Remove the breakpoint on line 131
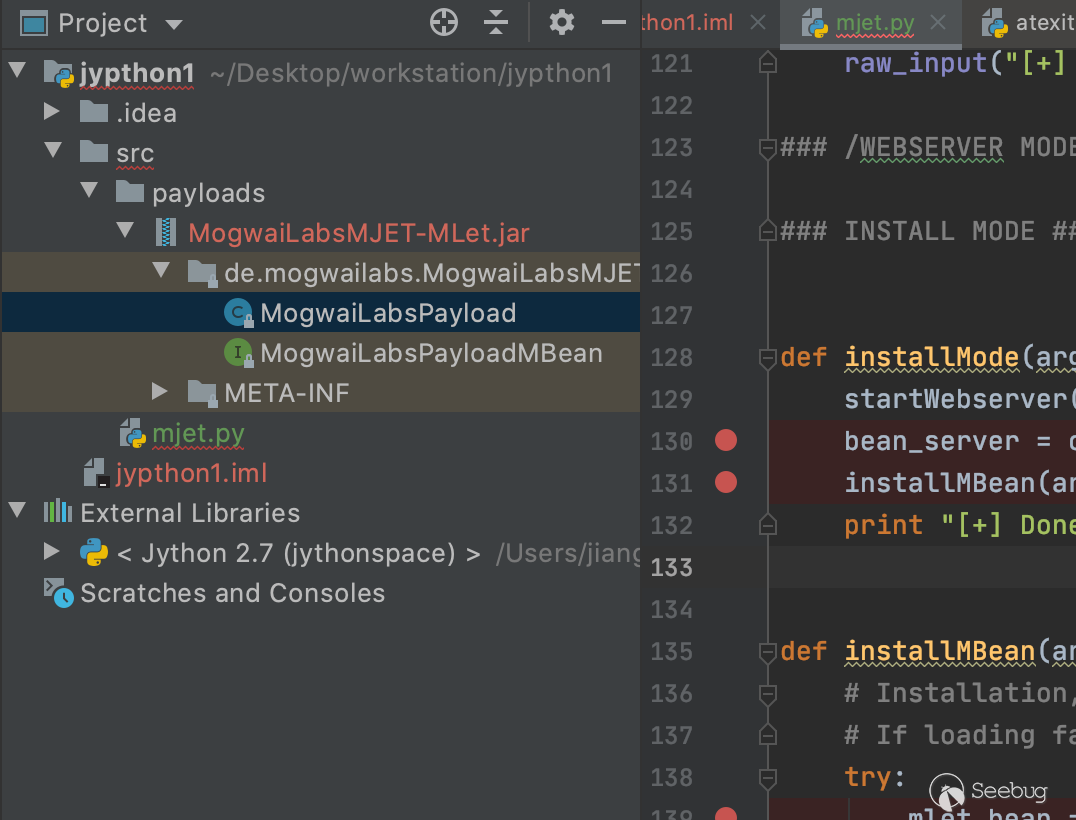Viewport: 1076px width, 820px height. [726, 483]
